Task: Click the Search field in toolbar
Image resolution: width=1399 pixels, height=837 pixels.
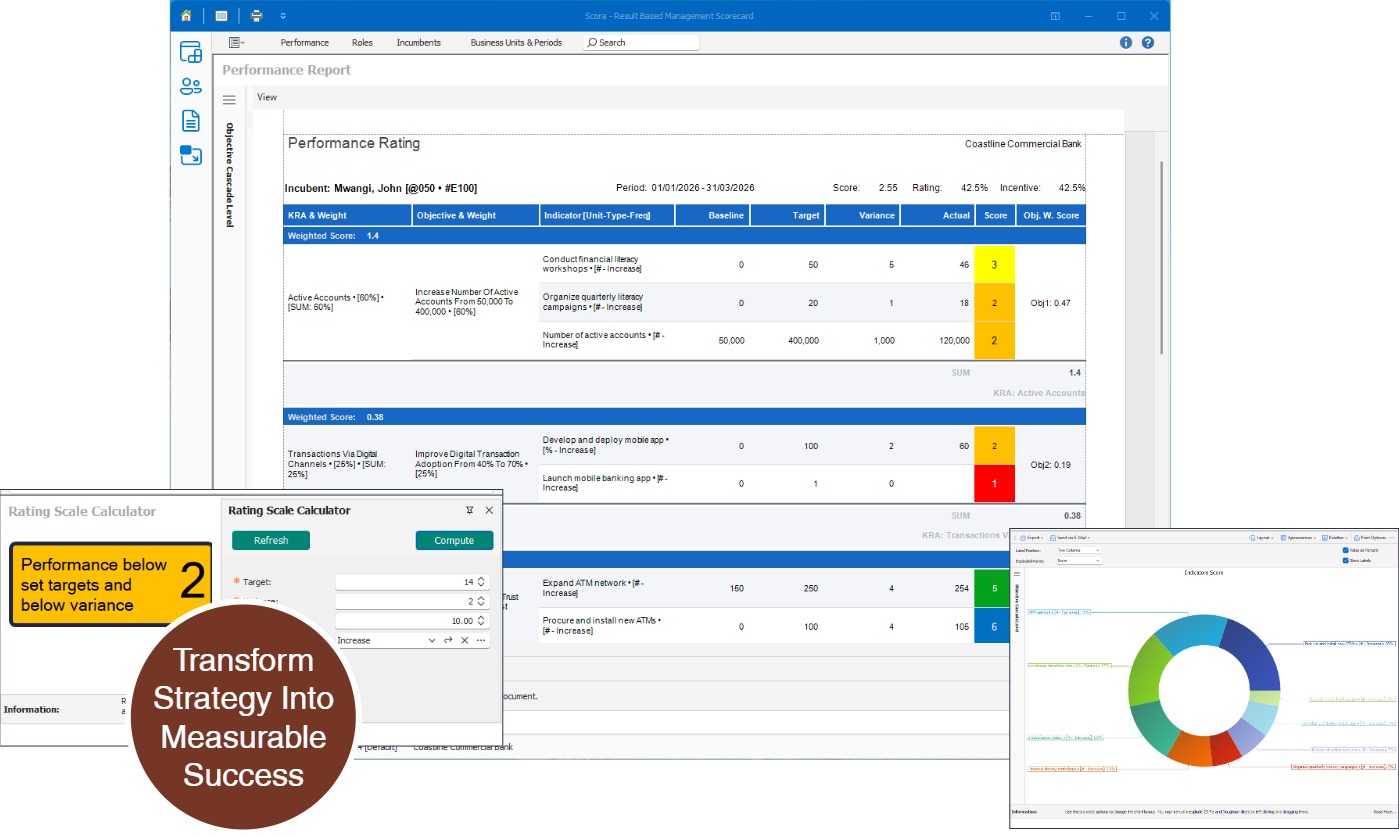Action: [640, 43]
